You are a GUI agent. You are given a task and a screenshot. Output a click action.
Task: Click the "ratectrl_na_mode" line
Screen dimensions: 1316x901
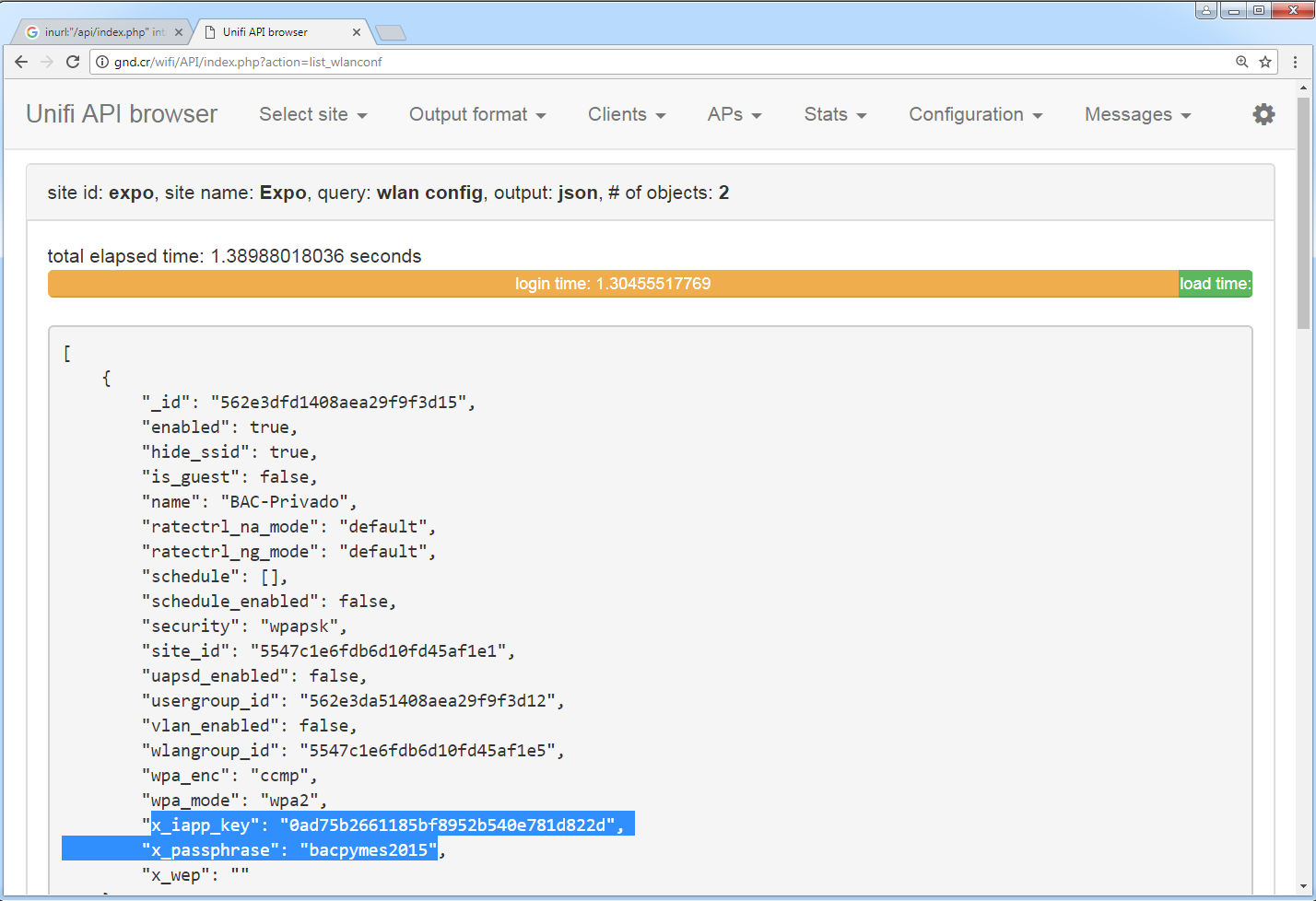pyautogui.click(x=288, y=527)
